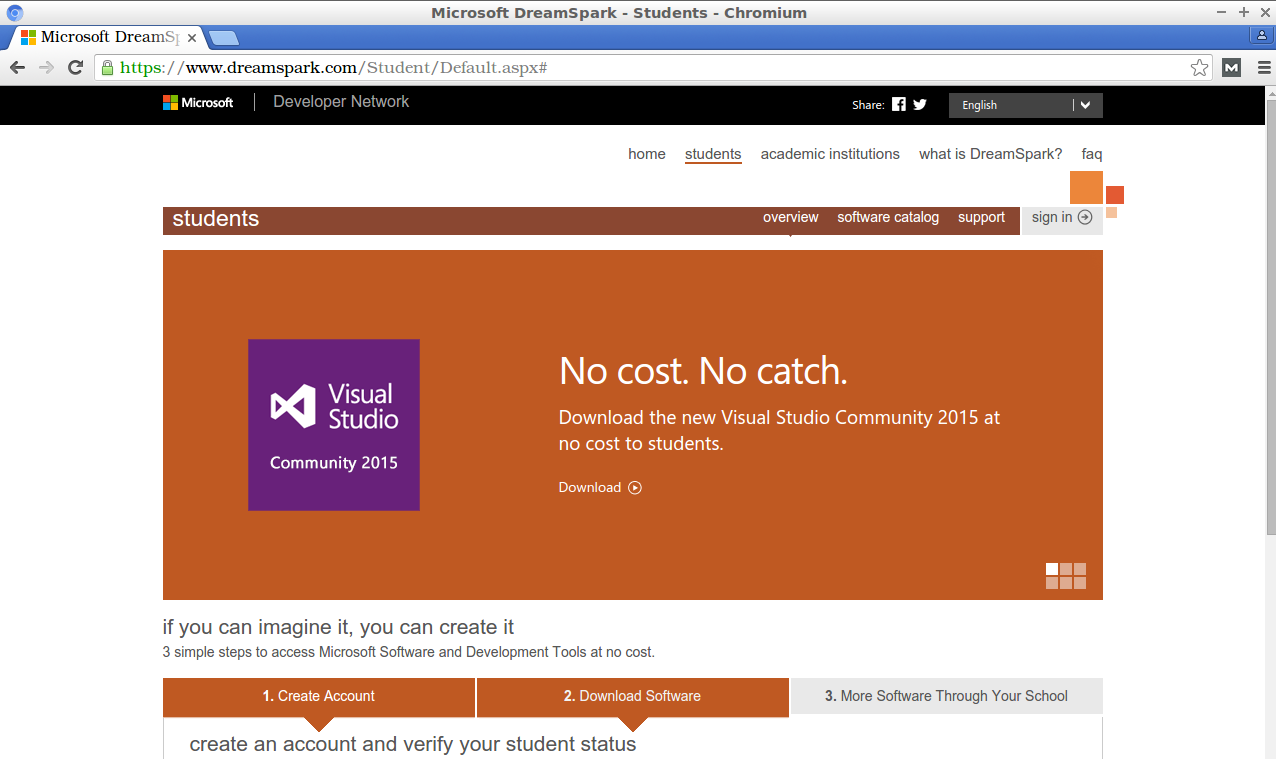Click the Visual Studio Community 2015 tile

pos(334,425)
